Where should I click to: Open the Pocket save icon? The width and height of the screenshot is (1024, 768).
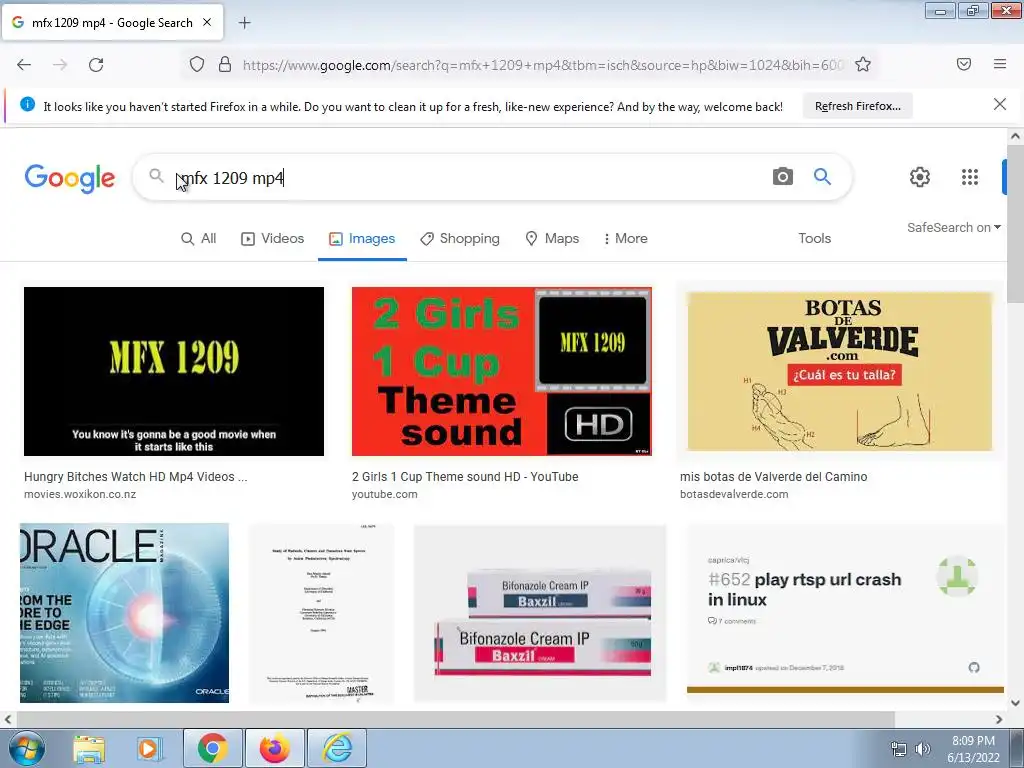click(x=963, y=64)
